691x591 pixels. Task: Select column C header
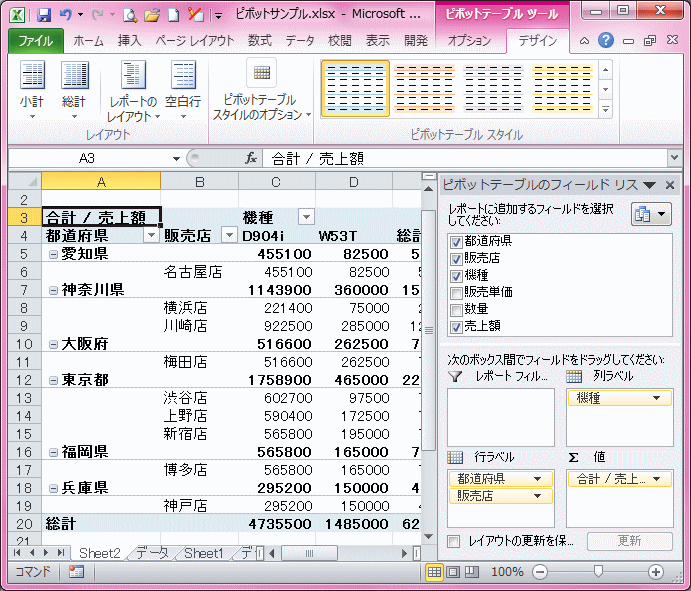click(x=276, y=182)
